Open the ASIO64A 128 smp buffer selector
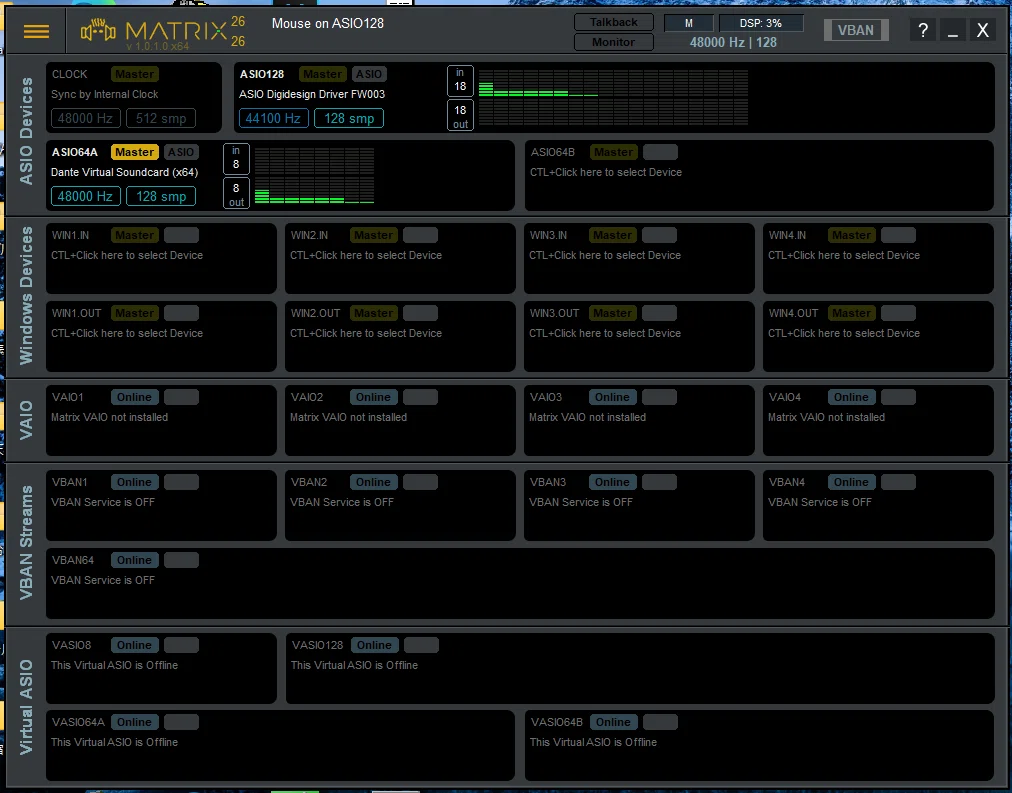The image size is (1012, 793). 161,196
